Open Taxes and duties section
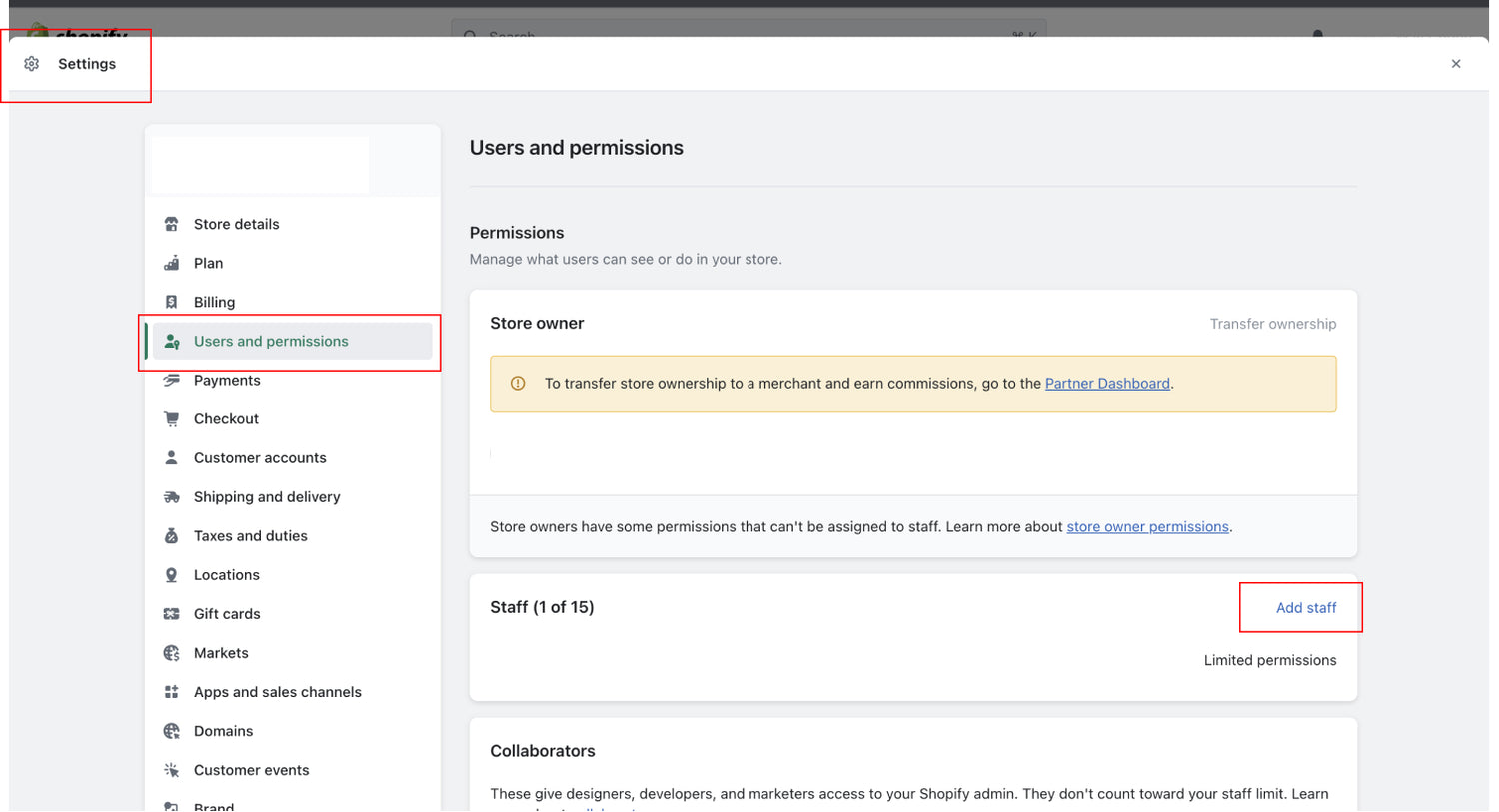This screenshot has height=812, width=1499. 250,536
